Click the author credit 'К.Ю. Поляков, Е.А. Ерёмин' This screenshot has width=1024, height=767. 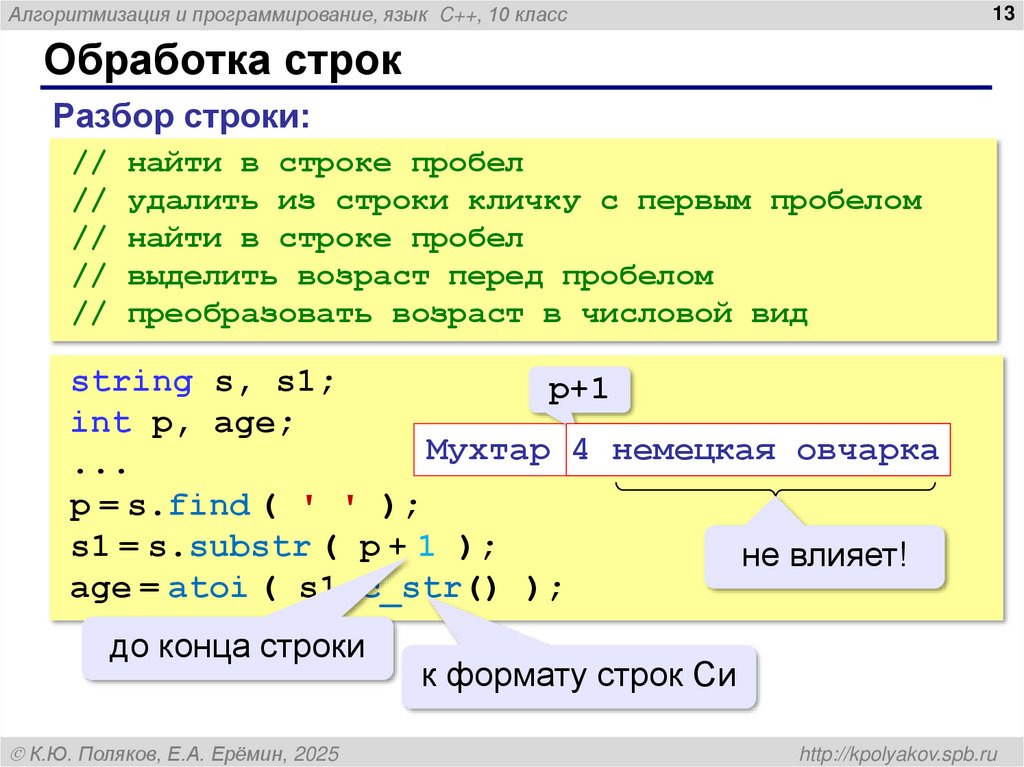pyautogui.click(x=175, y=749)
